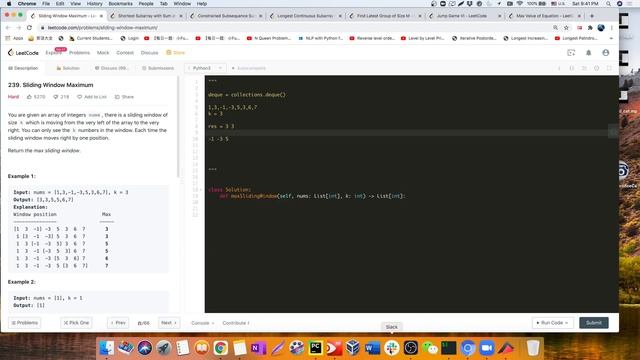Viewport: 640px width, 360px height.
Task: Open OneNote in the Dock
Action: click(x=258, y=348)
